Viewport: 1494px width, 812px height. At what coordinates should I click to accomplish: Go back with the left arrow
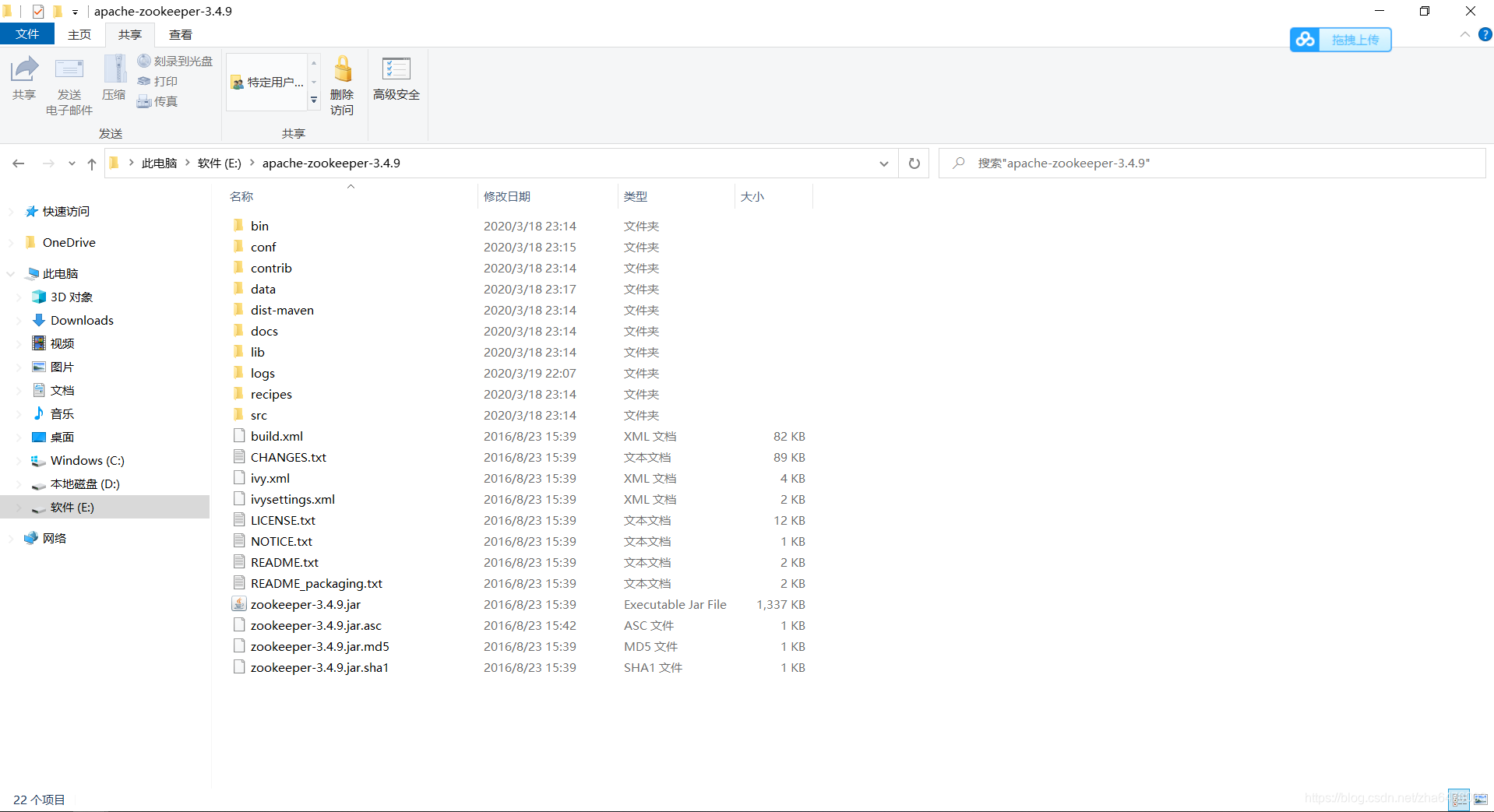pos(19,163)
